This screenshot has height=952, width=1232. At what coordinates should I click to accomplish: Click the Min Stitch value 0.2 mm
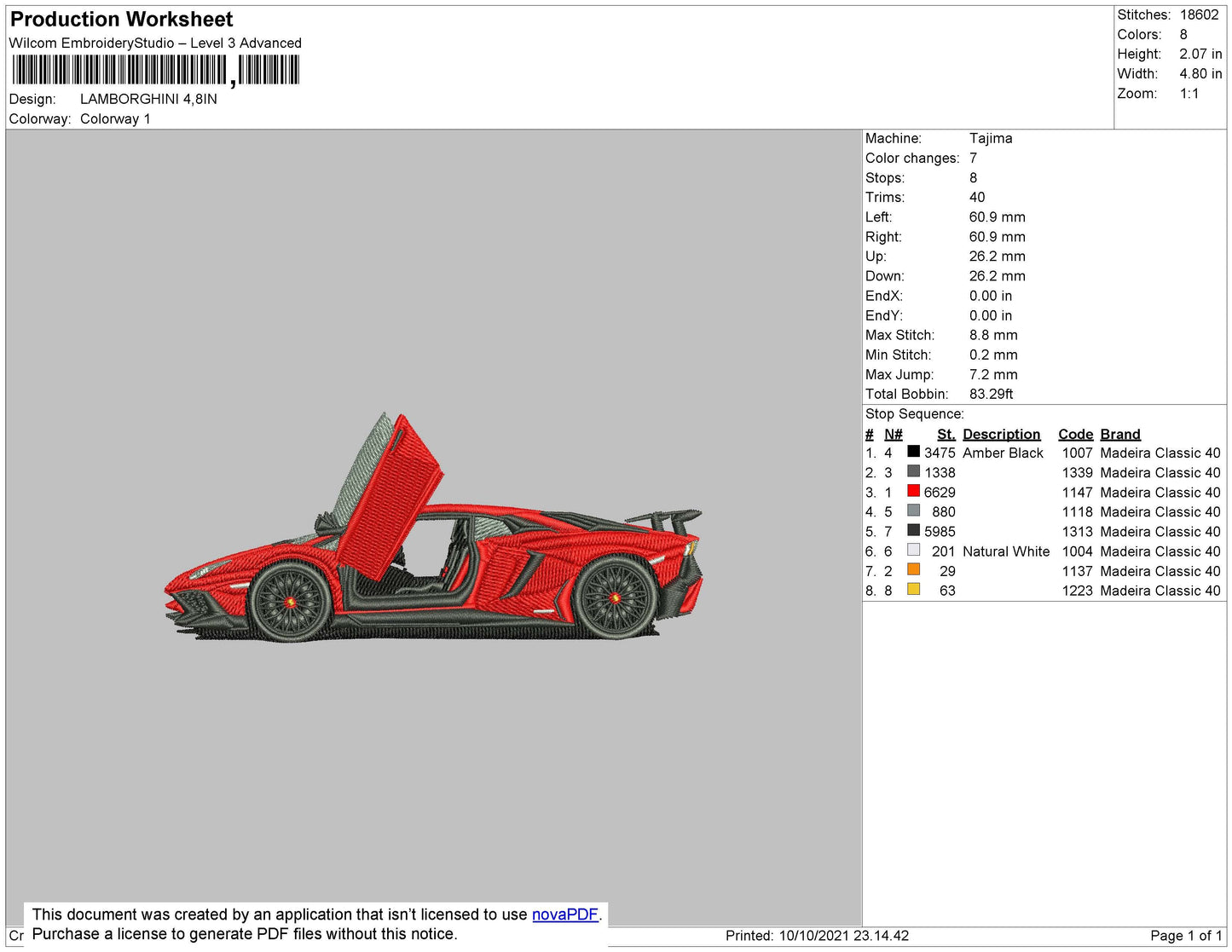[993, 355]
